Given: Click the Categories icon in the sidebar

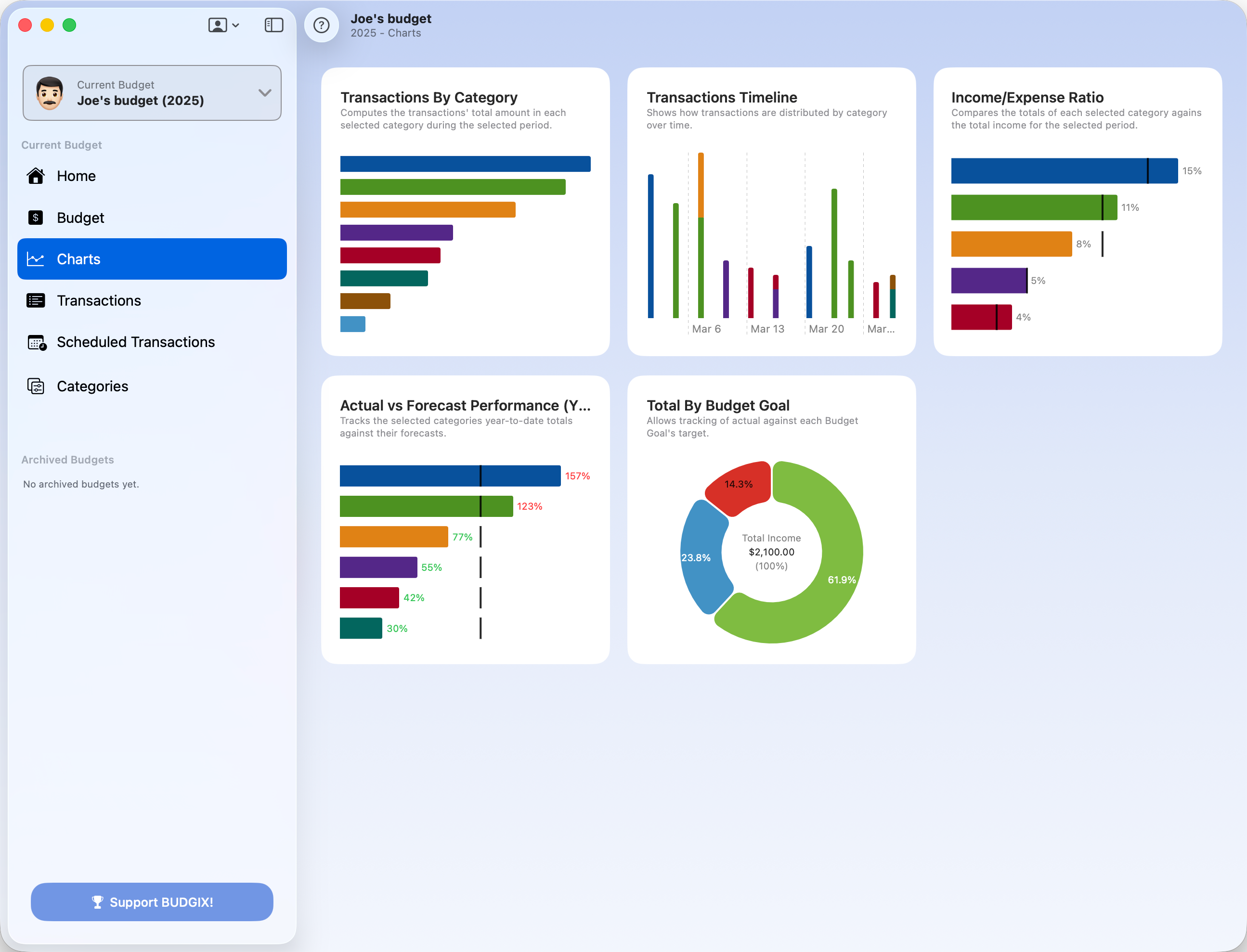Looking at the screenshot, I should [36, 386].
